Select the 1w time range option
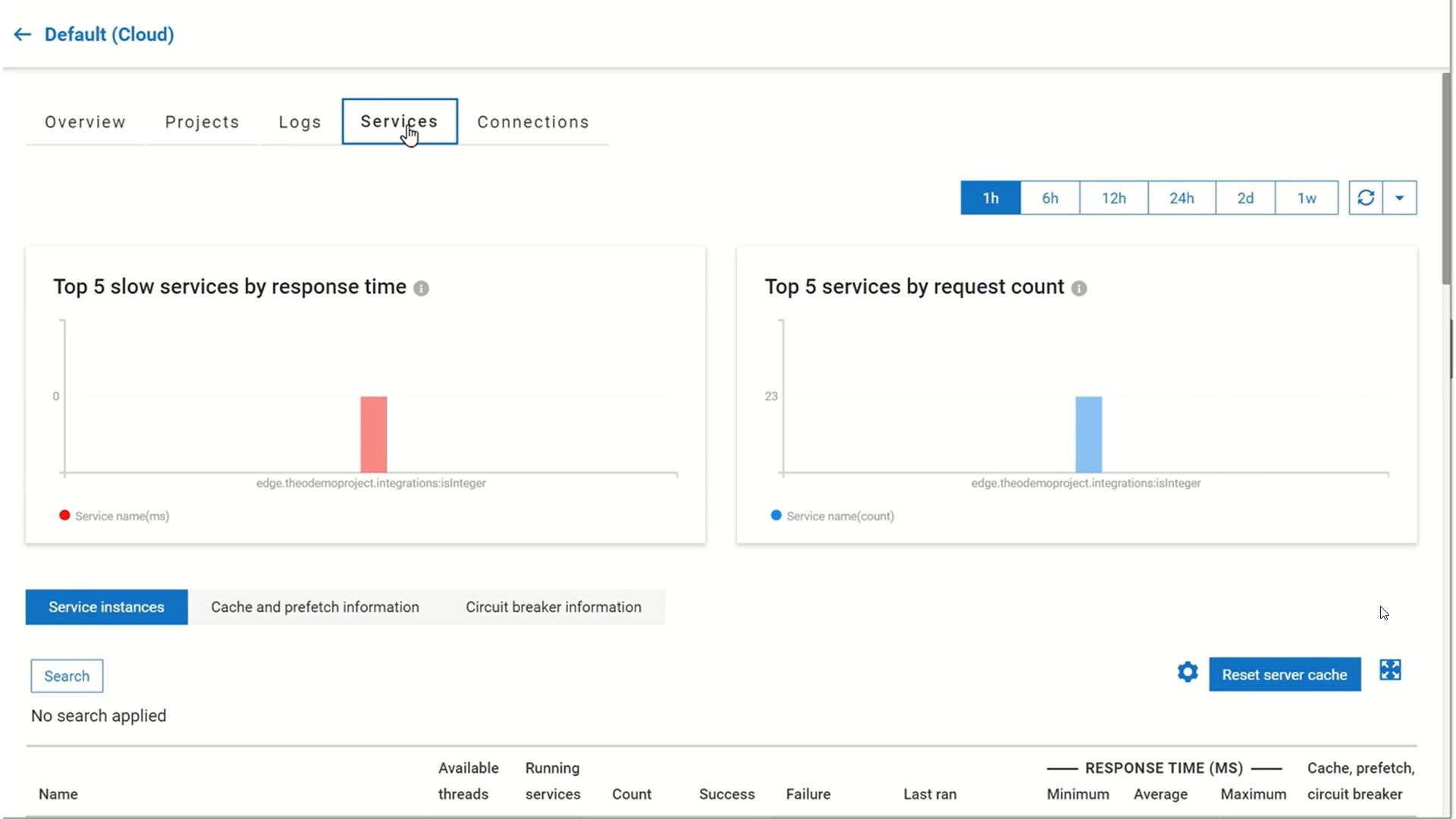The image size is (1456, 819). (x=1307, y=197)
